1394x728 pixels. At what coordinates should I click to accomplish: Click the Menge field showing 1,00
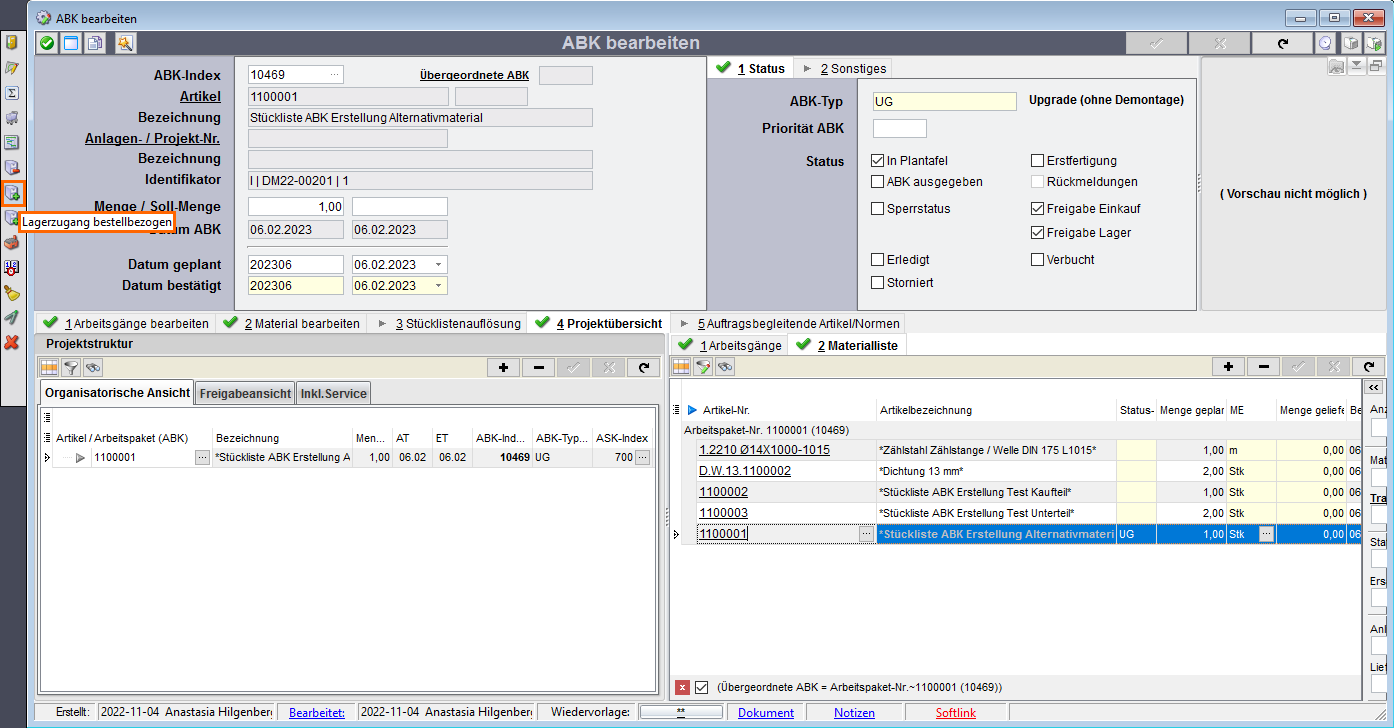pyautogui.click(x=296, y=206)
